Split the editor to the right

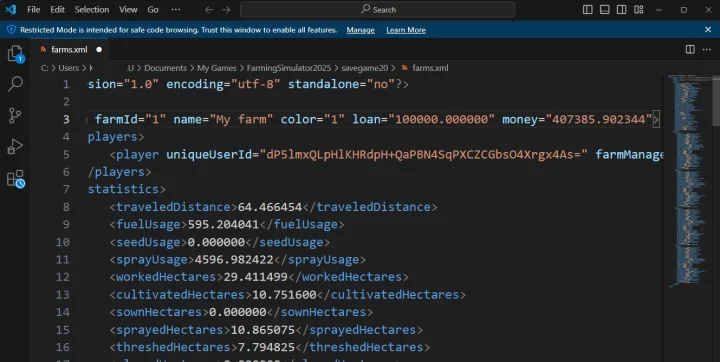[690, 49]
